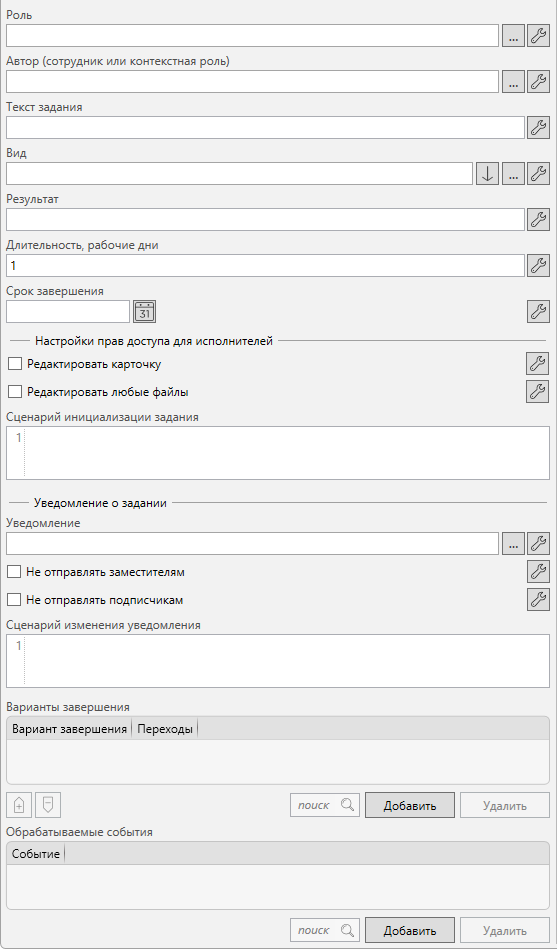Click wrench icon for Результат field
The height and width of the screenshot is (949, 557).
pos(538,220)
